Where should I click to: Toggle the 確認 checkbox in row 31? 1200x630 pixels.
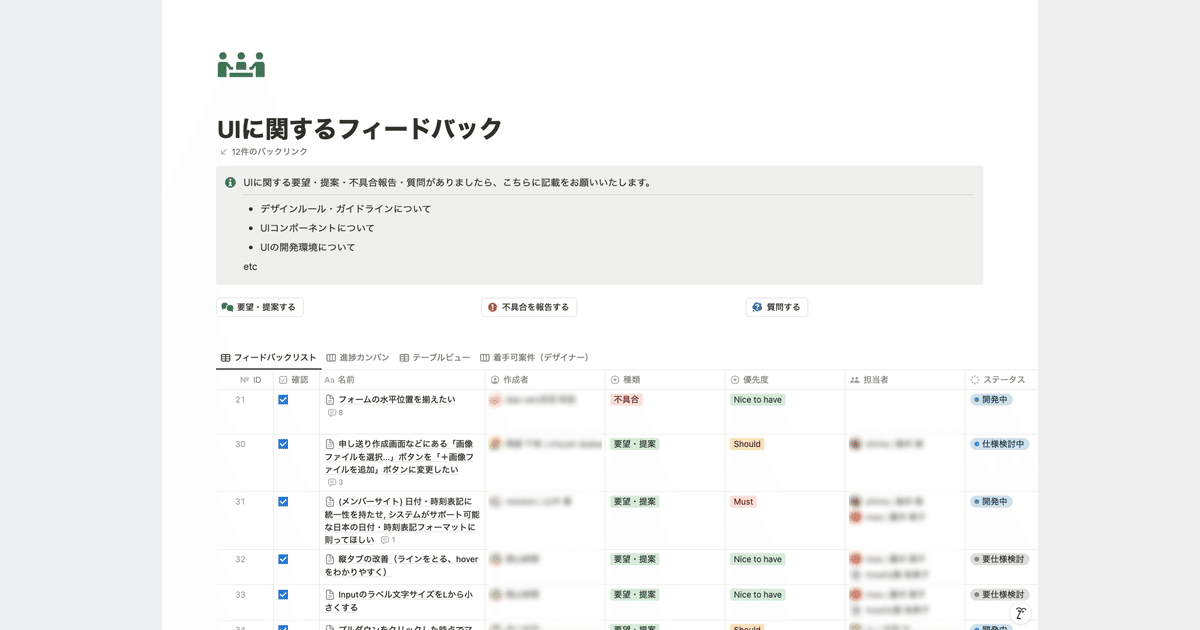(283, 502)
